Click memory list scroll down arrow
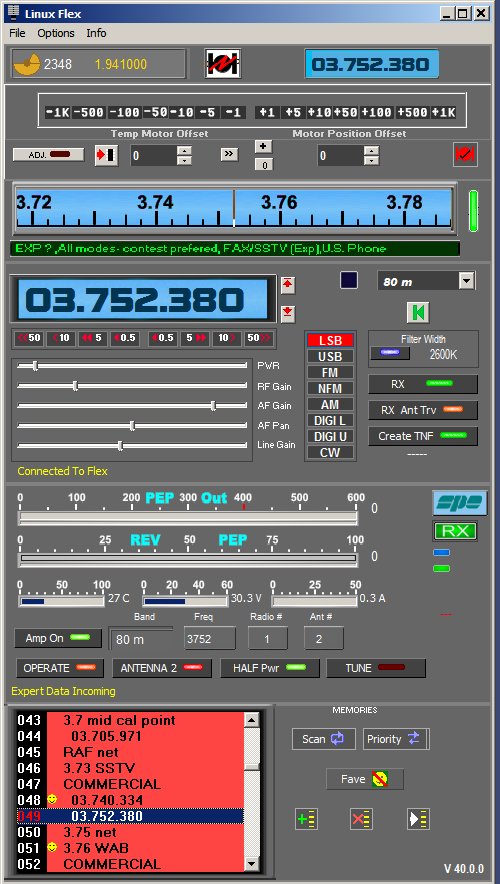The width and height of the screenshot is (500, 884). [251, 864]
